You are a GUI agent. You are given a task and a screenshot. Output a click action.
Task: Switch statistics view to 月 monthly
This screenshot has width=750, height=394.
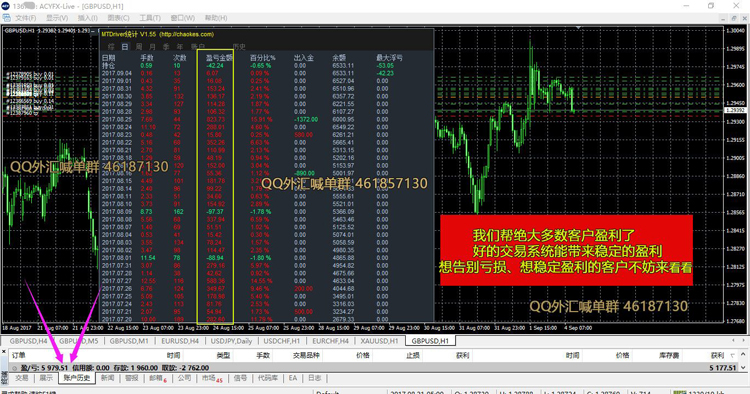(152, 46)
